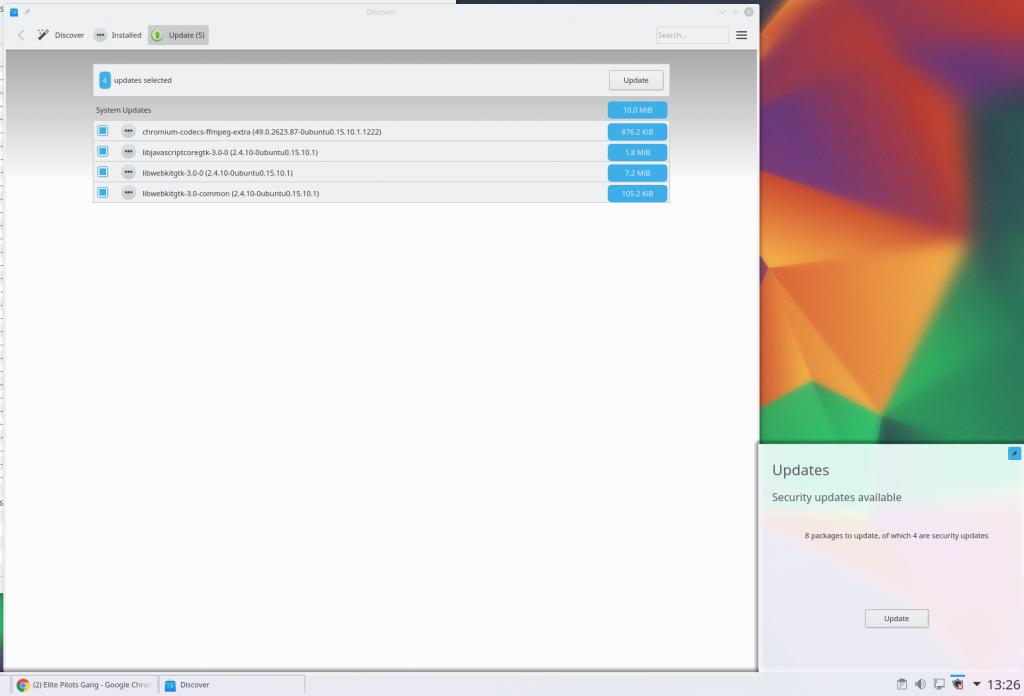Screen dimensions: 1024x696
Task: Click the Discover app icon in title bar
Action: coord(14,12)
